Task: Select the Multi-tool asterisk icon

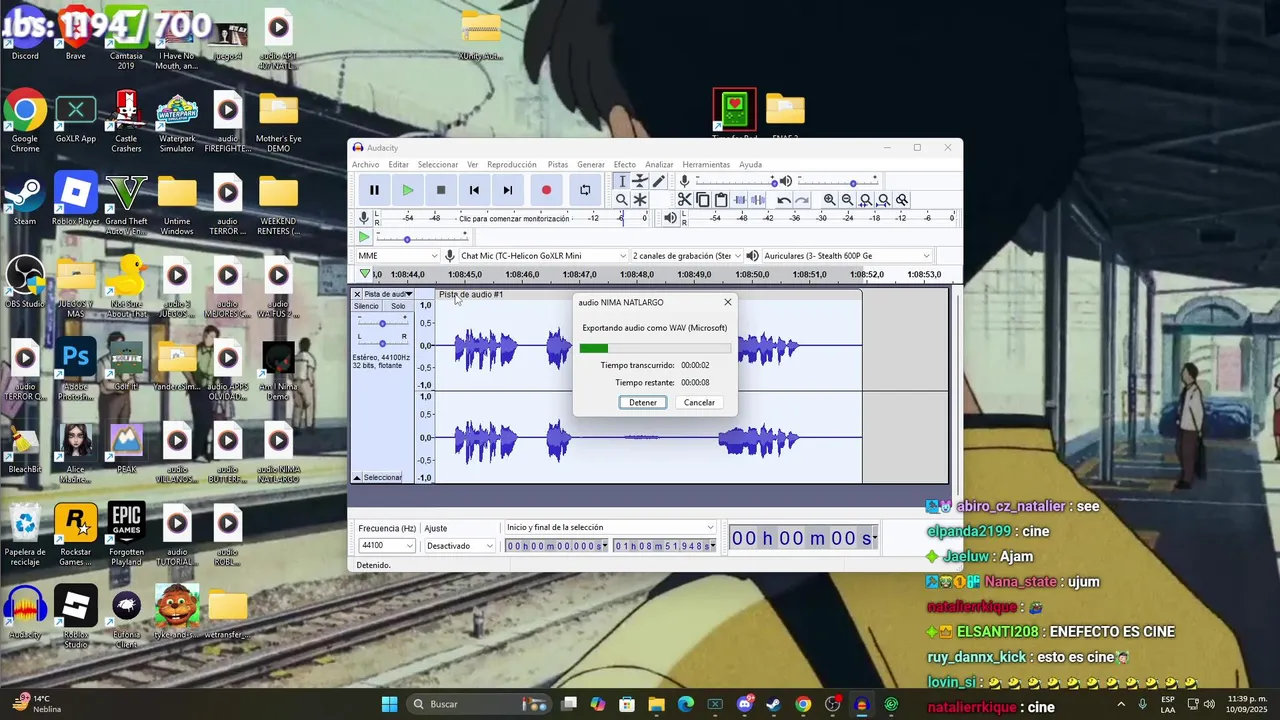Action: pos(640,200)
